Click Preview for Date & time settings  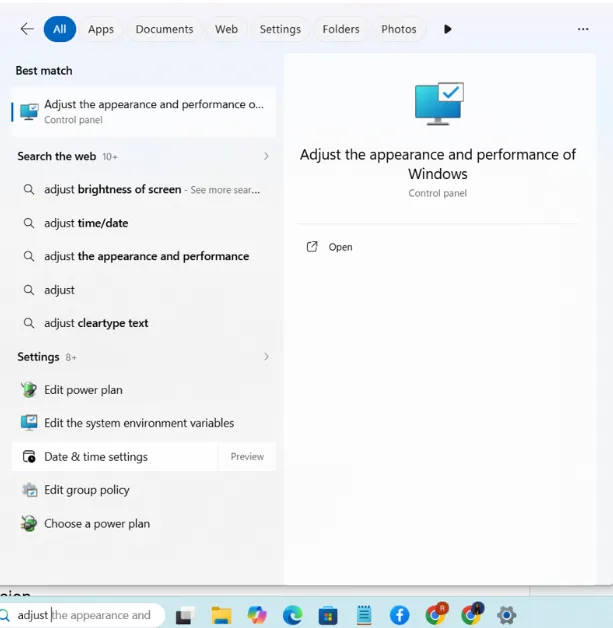(247, 457)
